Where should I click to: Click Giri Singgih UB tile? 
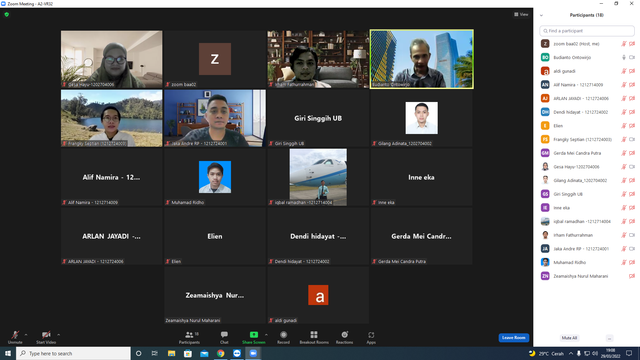pyautogui.click(x=318, y=118)
